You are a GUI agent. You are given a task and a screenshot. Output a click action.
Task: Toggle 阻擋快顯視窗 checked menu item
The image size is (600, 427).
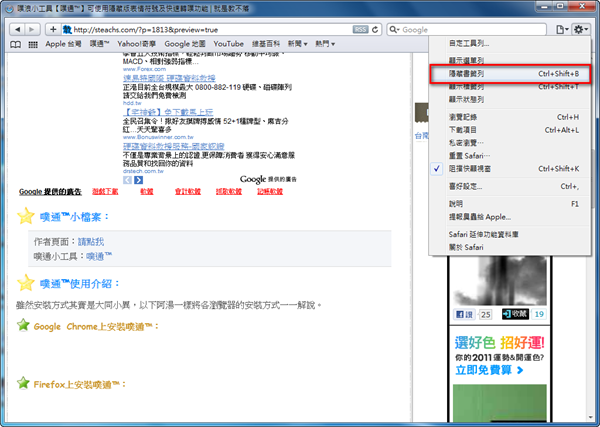[x=510, y=169]
